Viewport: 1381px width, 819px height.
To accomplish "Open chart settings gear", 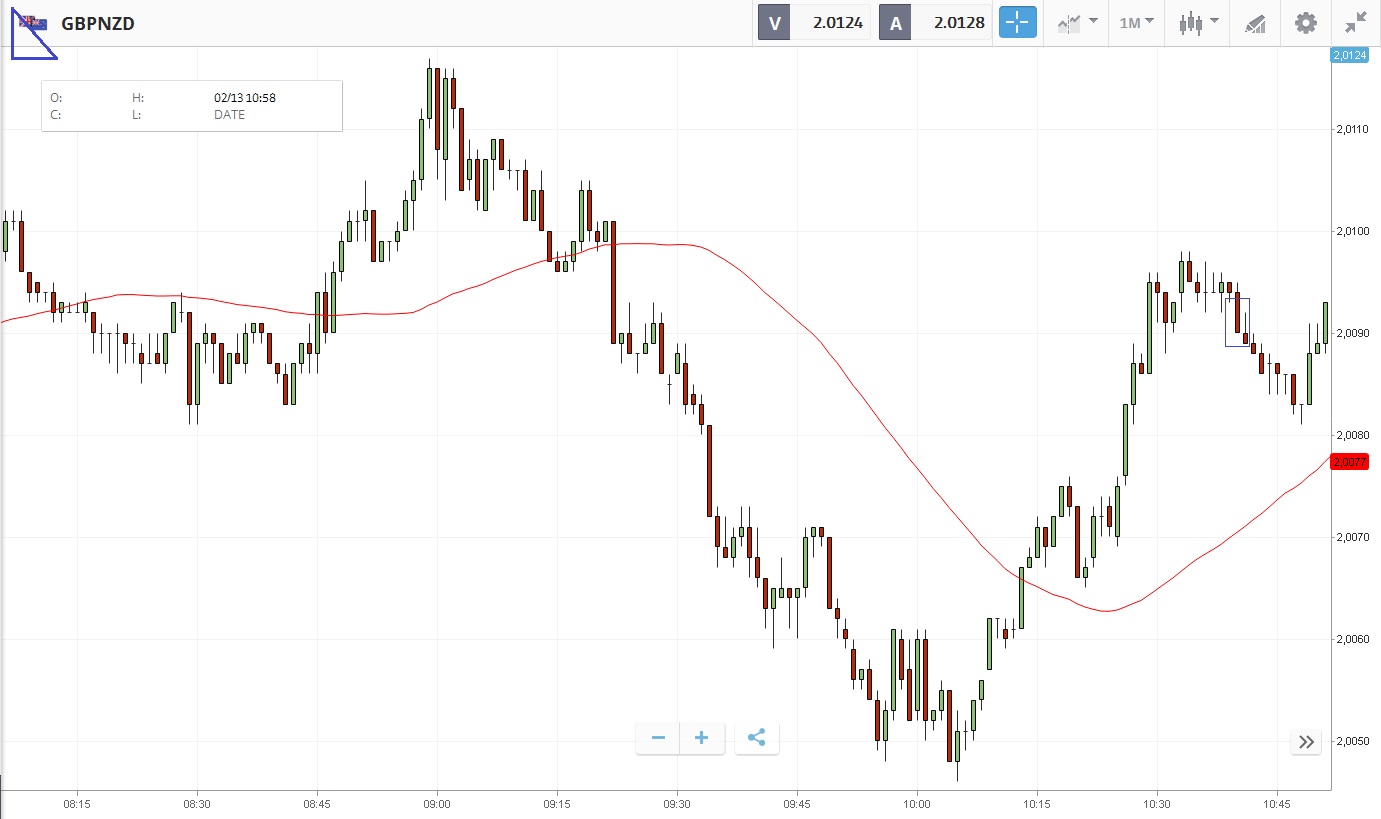I will (1306, 23).
